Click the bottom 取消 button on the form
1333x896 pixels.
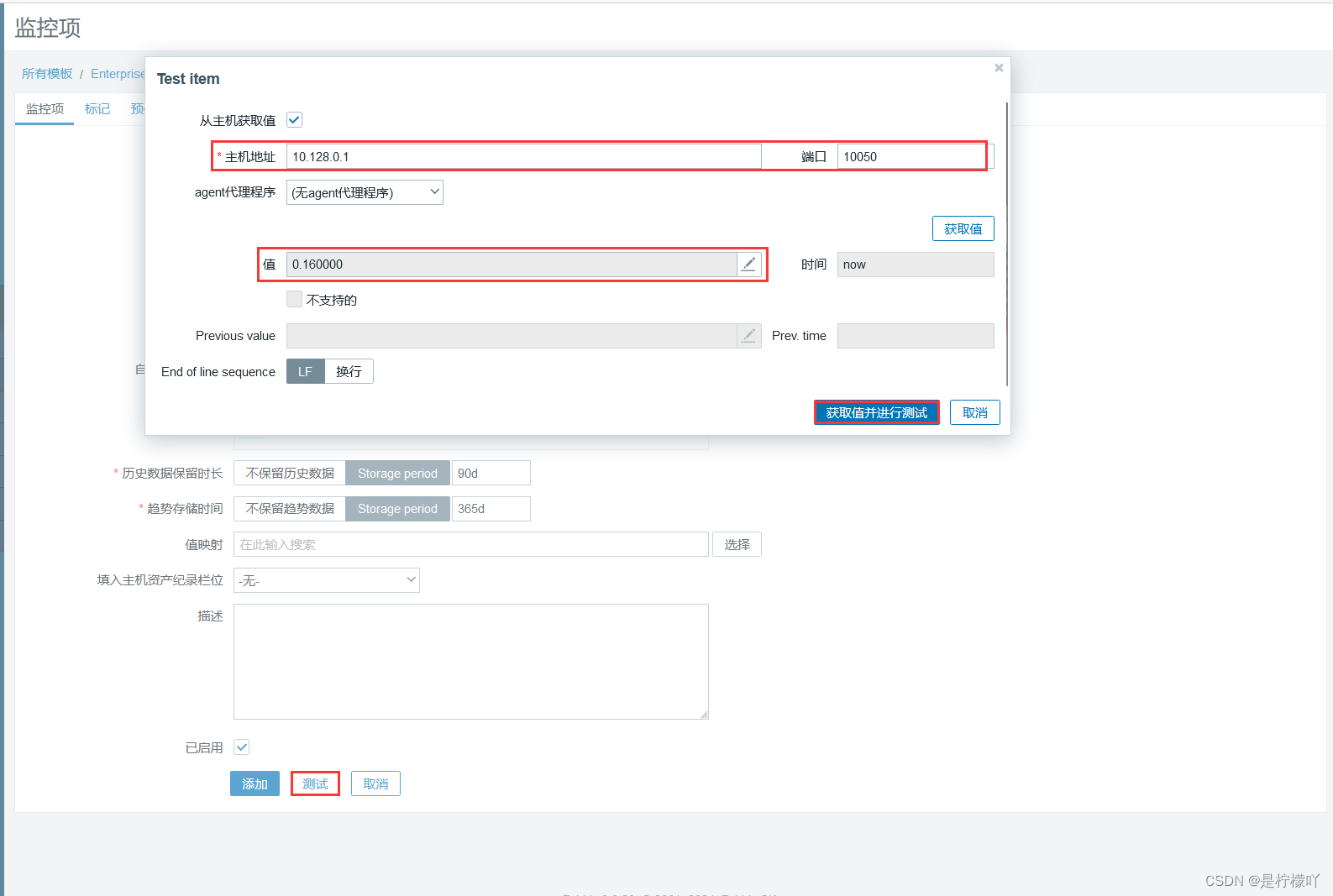(x=375, y=783)
